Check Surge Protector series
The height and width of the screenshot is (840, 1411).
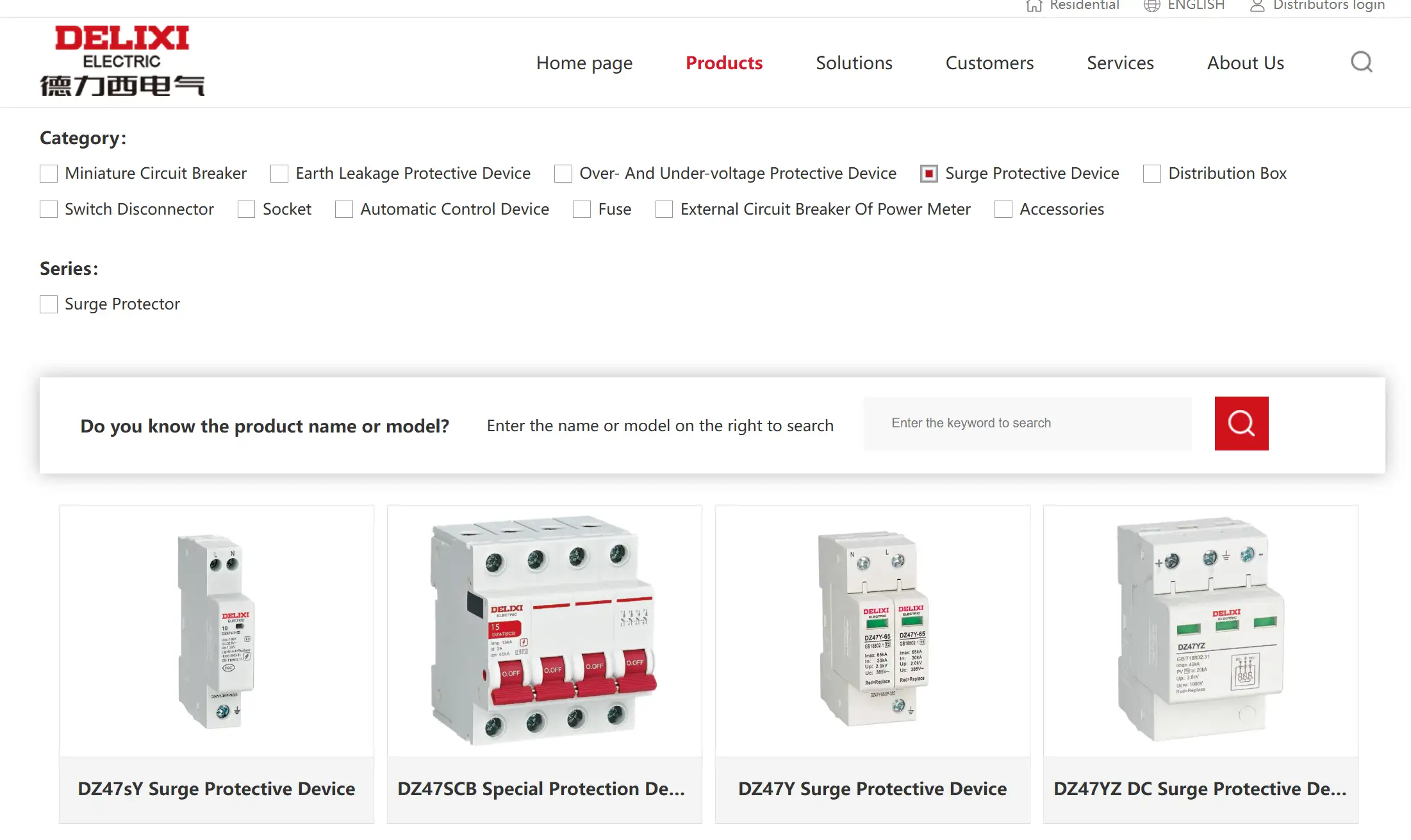coord(49,304)
